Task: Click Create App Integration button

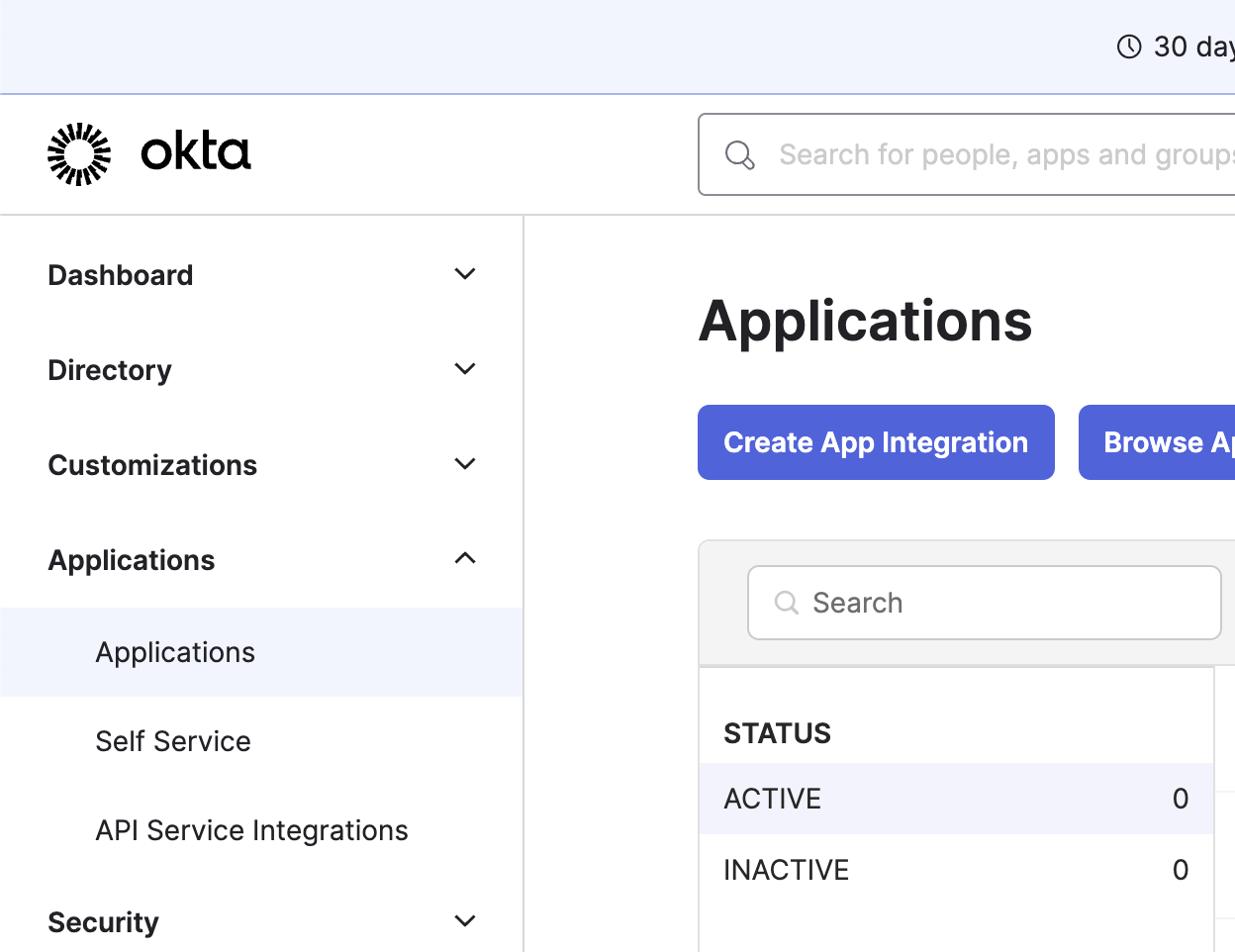Action: [876, 442]
